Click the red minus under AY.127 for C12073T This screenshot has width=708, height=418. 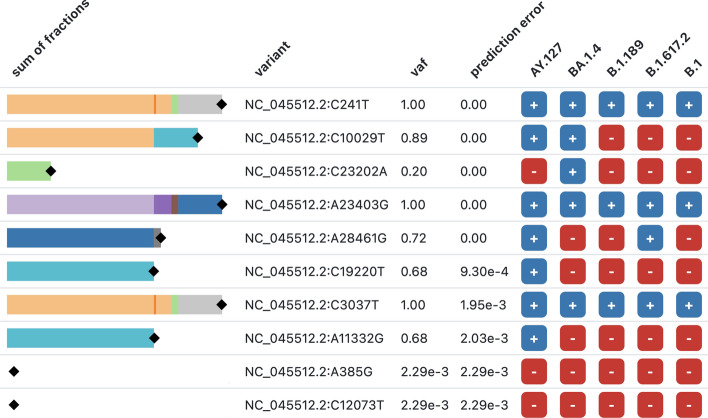[x=534, y=405]
